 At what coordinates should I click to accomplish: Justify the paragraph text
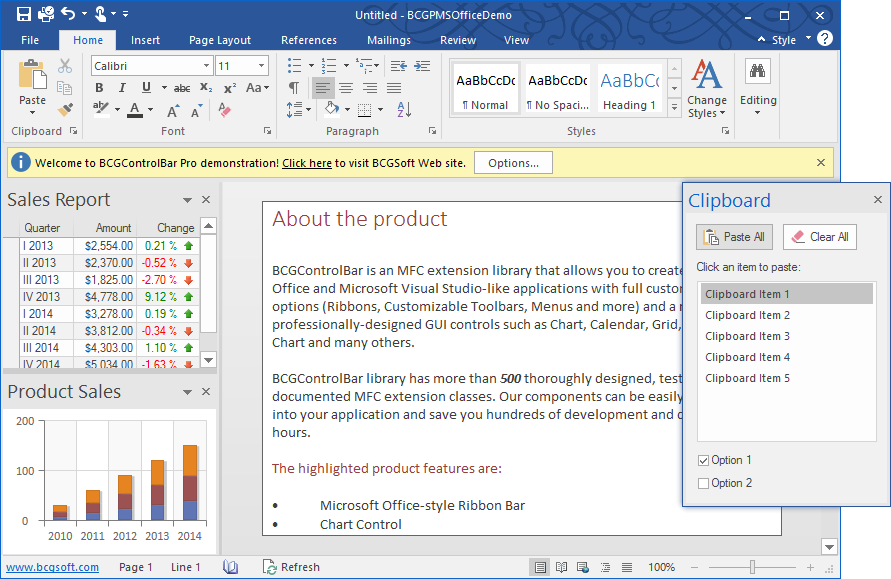(394, 88)
